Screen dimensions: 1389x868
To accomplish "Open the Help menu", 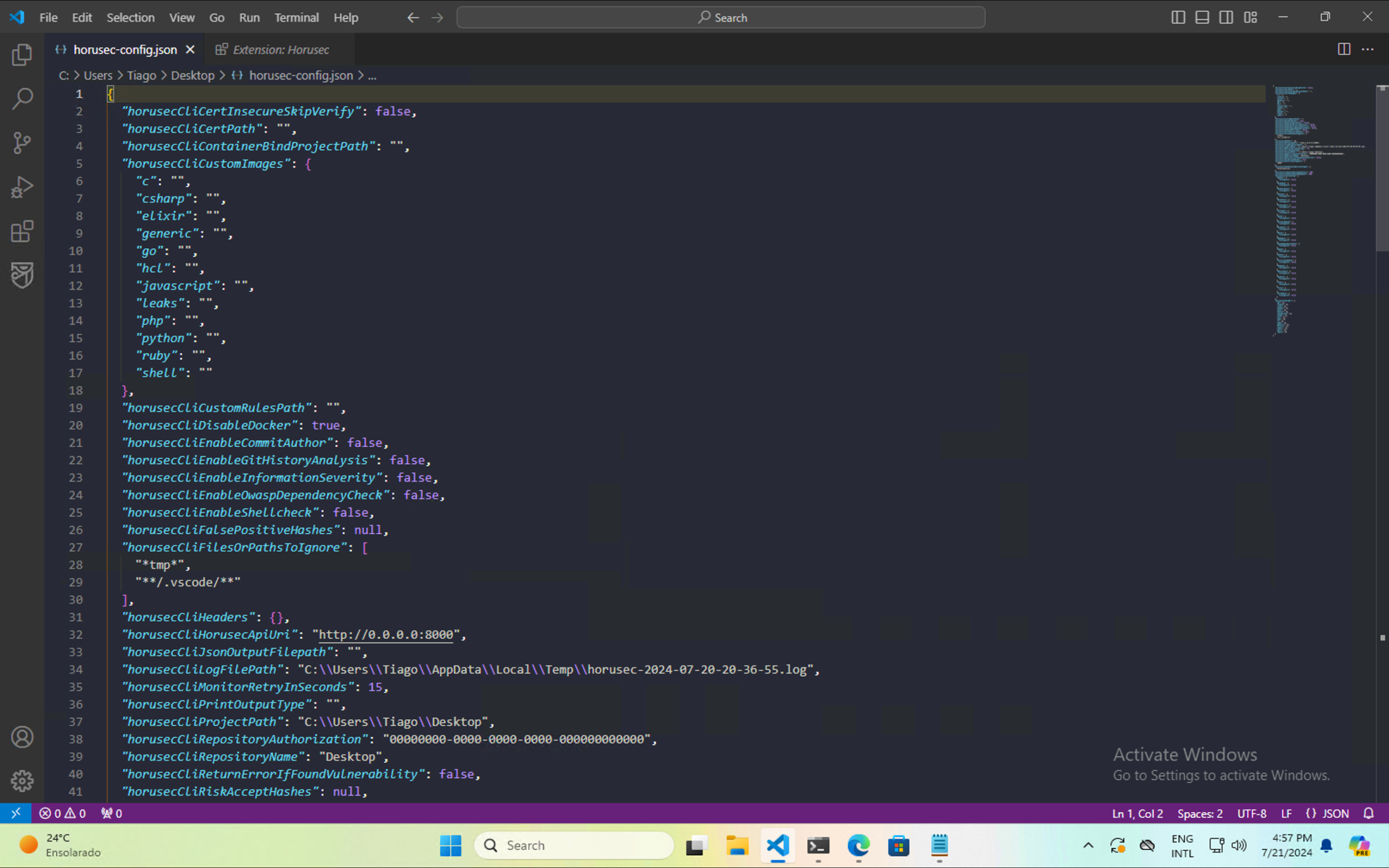I will pos(346,18).
